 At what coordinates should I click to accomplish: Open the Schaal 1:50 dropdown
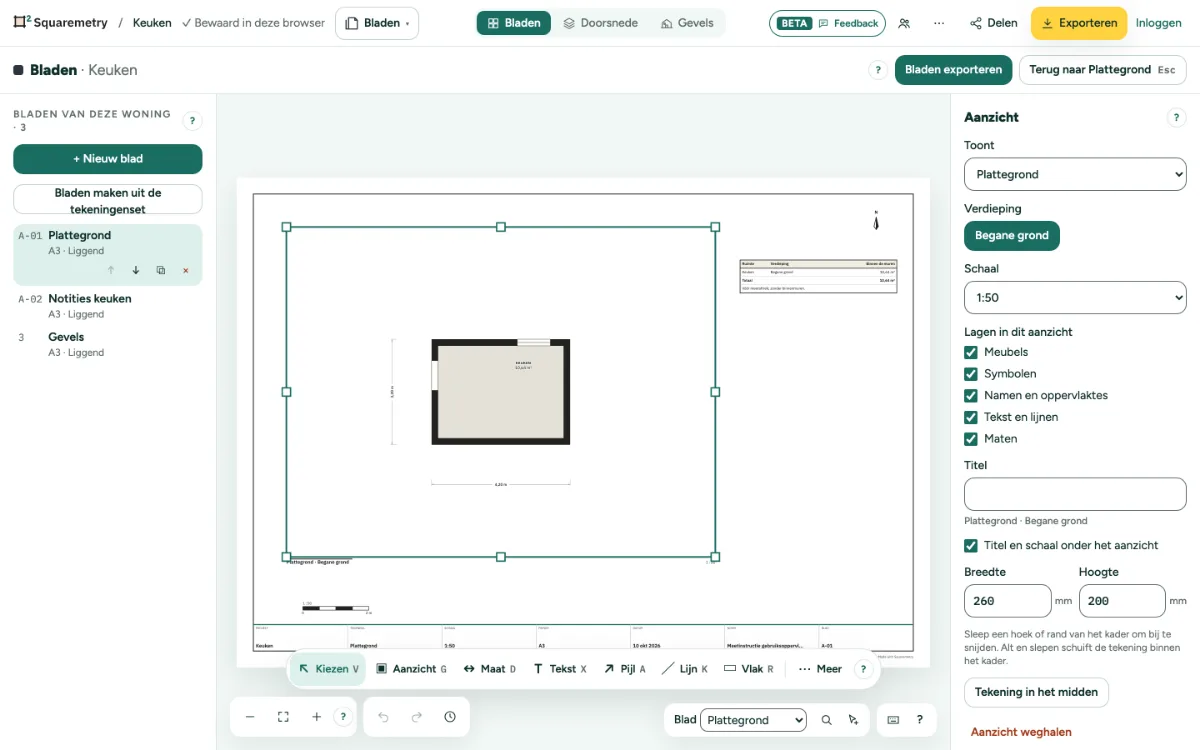pyautogui.click(x=1075, y=298)
